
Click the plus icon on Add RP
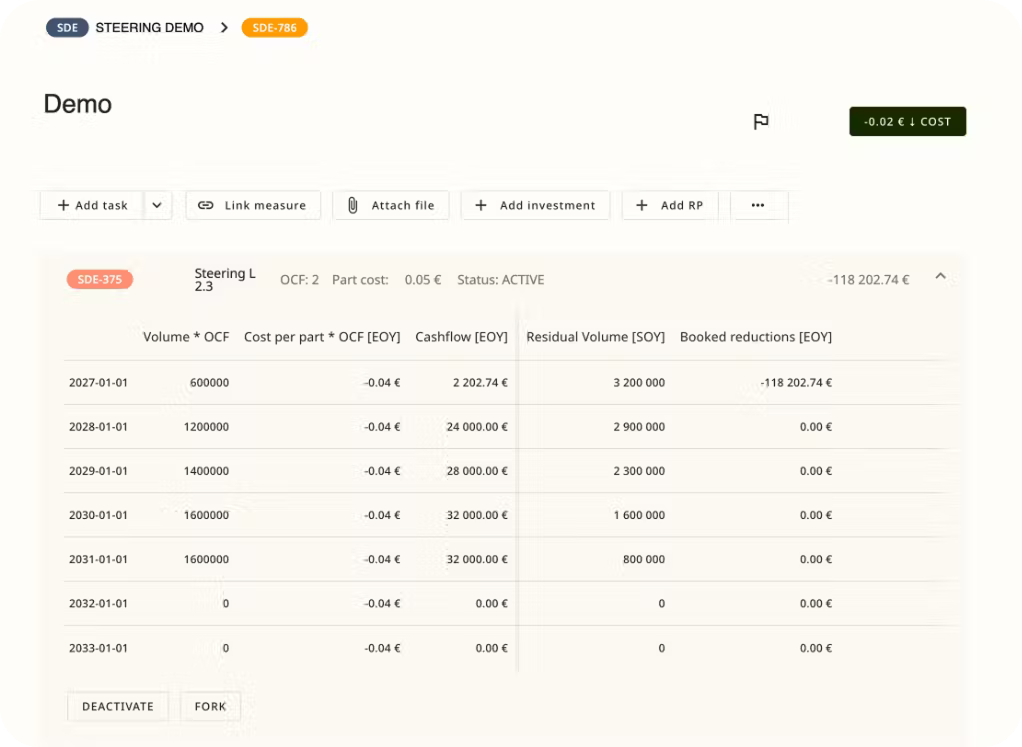(x=642, y=205)
